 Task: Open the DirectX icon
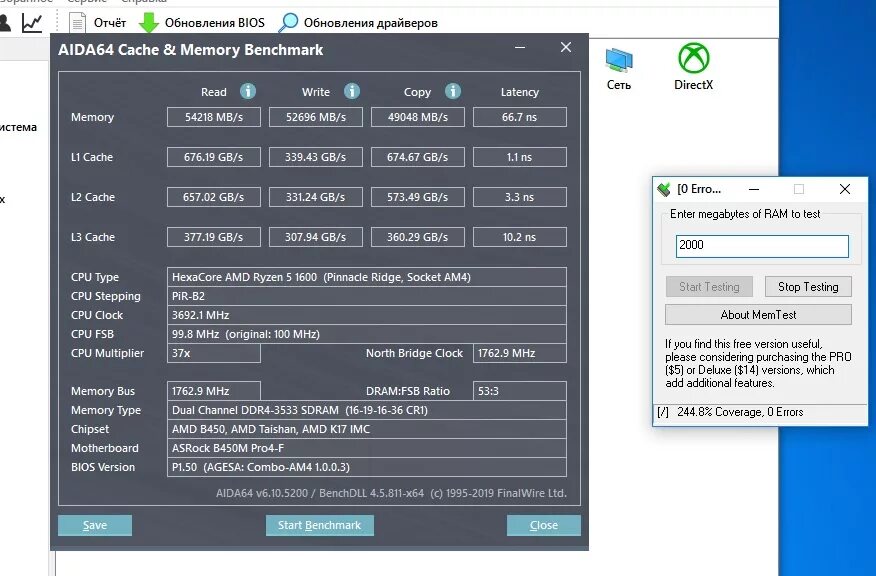693,67
